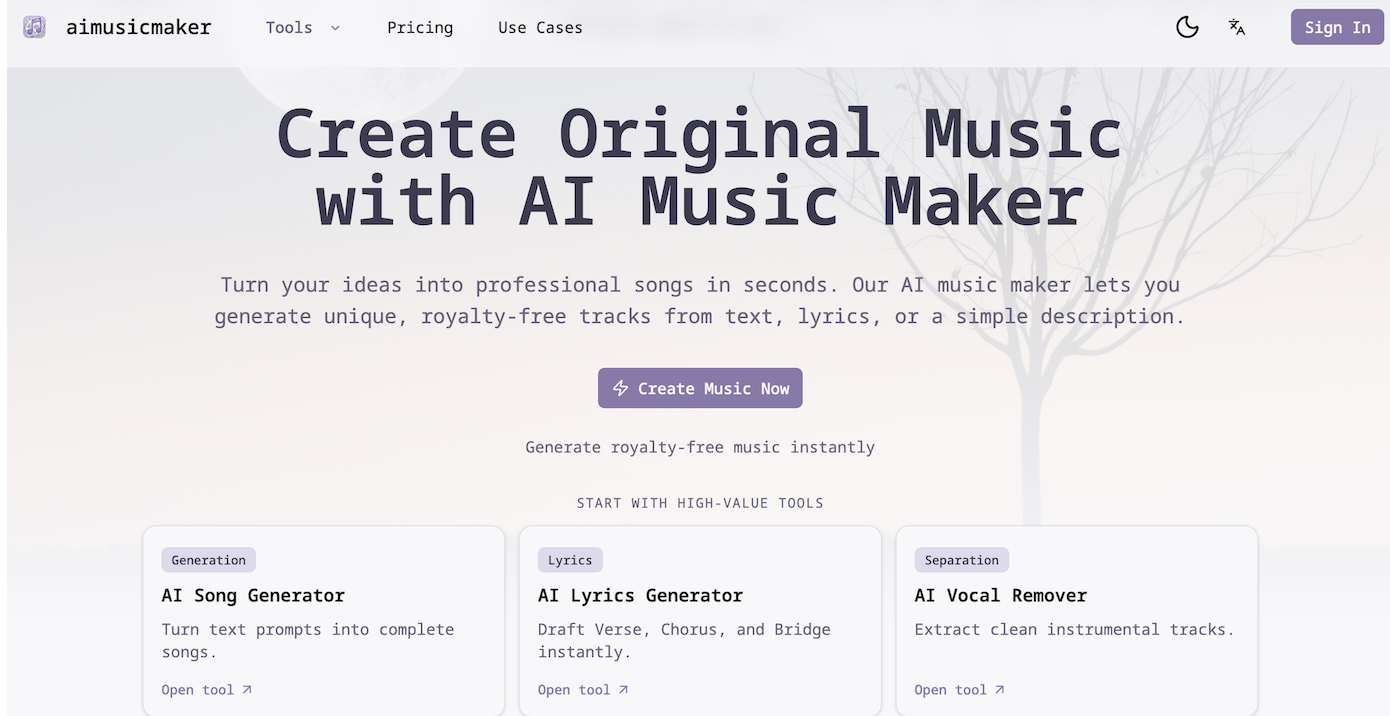
Task: Click arrow icon beside AI Vocal Remover's Open tool
Action: (x=1000, y=690)
